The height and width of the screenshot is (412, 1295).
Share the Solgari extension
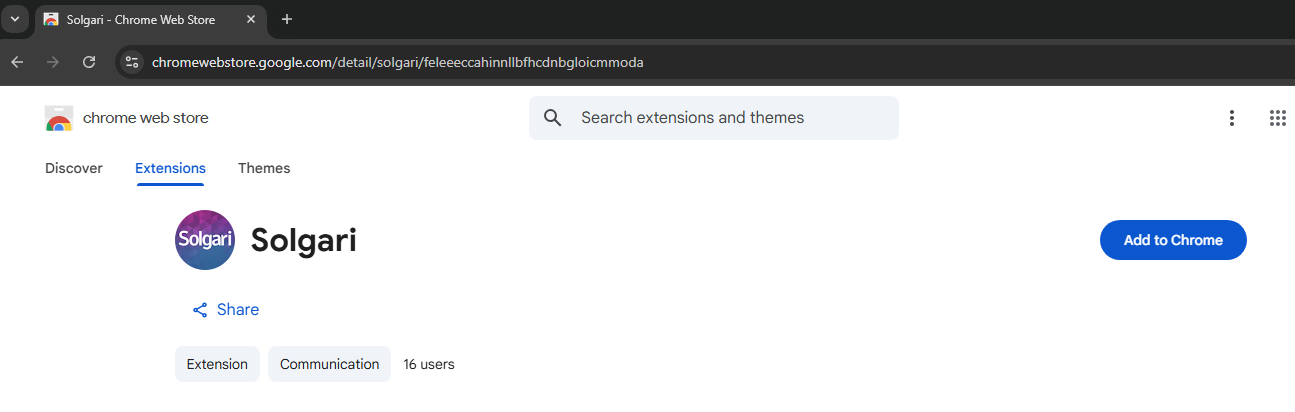(x=226, y=310)
